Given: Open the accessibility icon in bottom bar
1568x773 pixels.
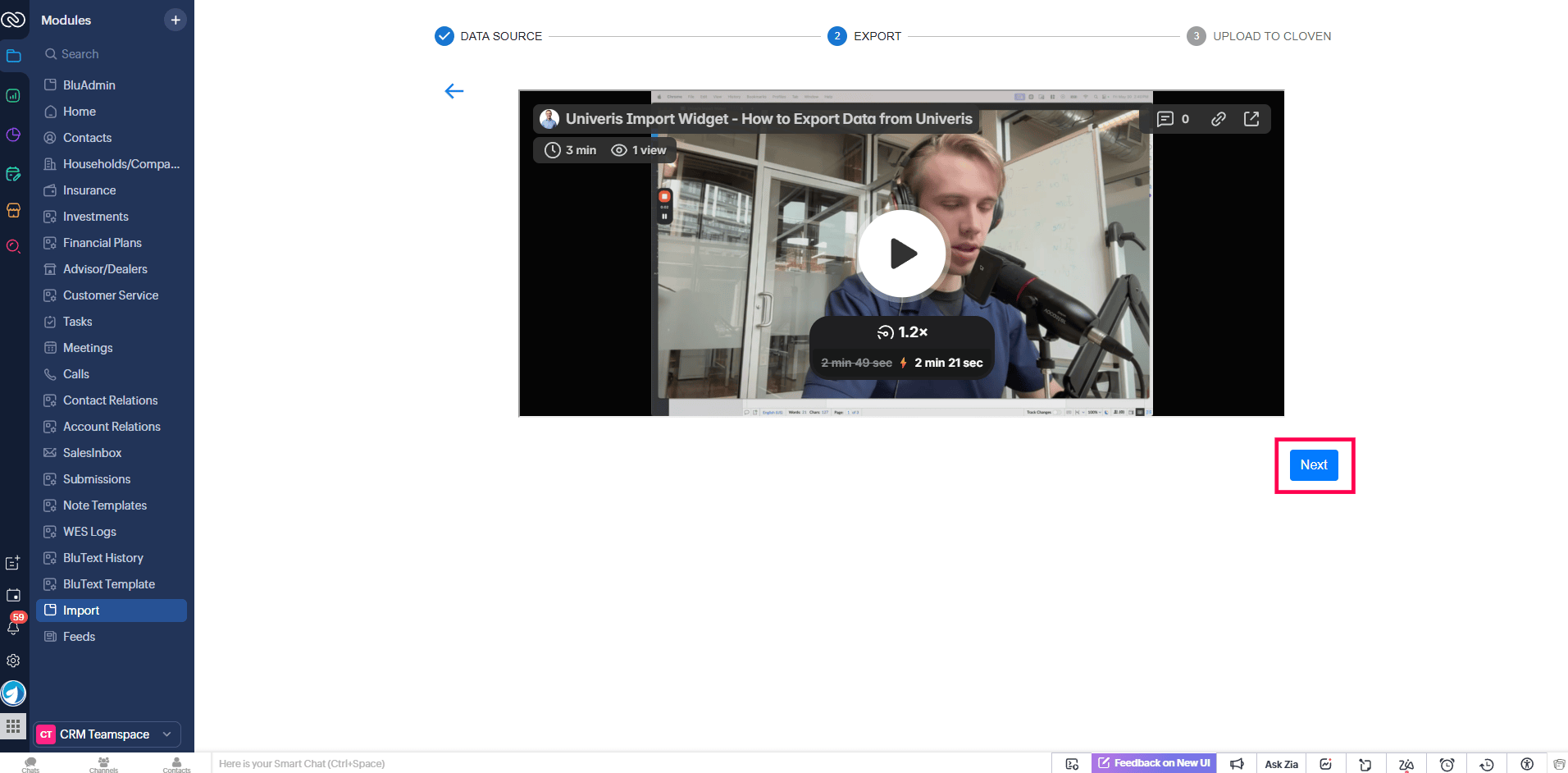Looking at the screenshot, I should tap(1527, 764).
